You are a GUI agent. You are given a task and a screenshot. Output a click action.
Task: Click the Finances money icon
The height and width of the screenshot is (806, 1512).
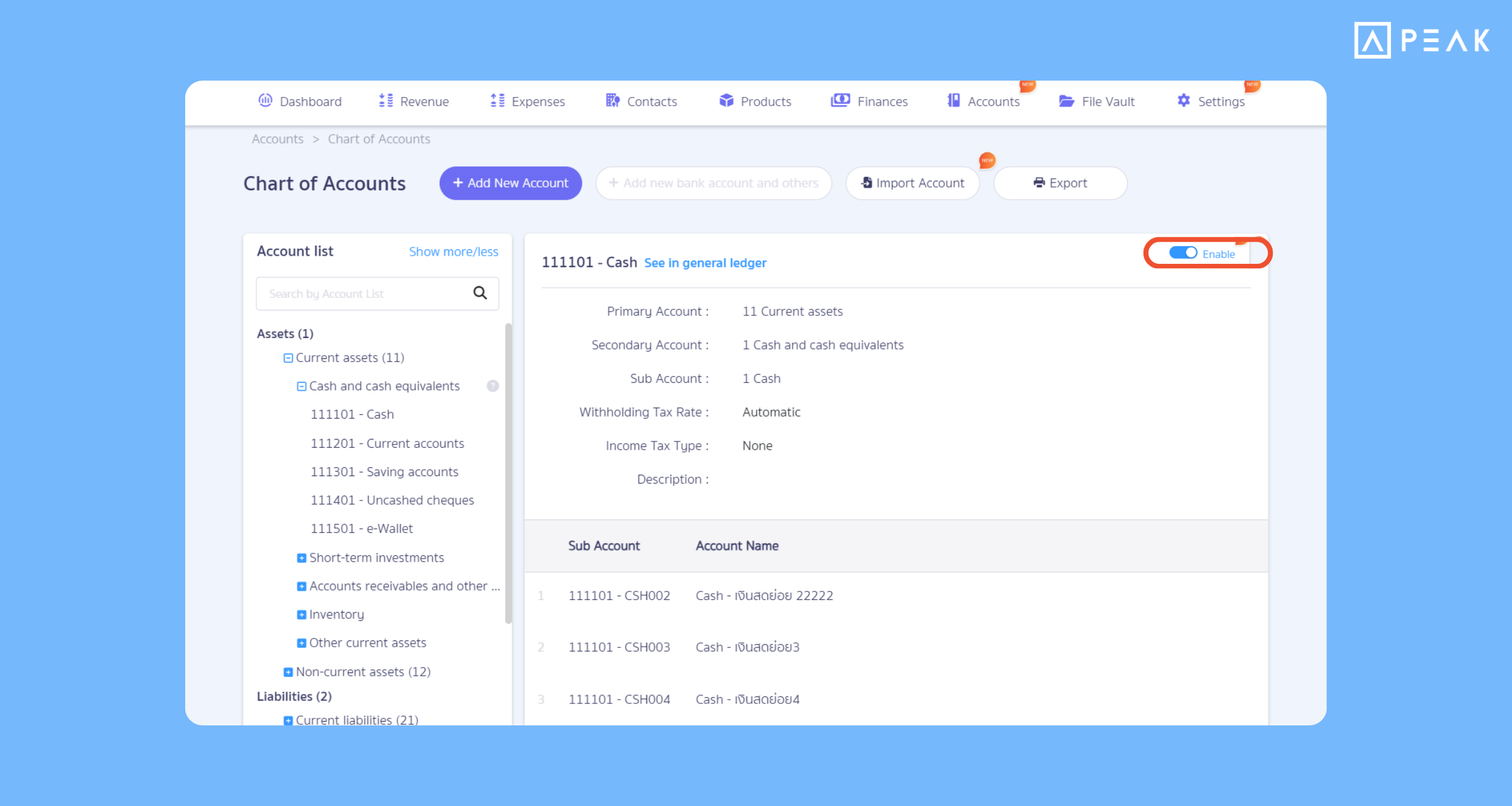coord(840,100)
